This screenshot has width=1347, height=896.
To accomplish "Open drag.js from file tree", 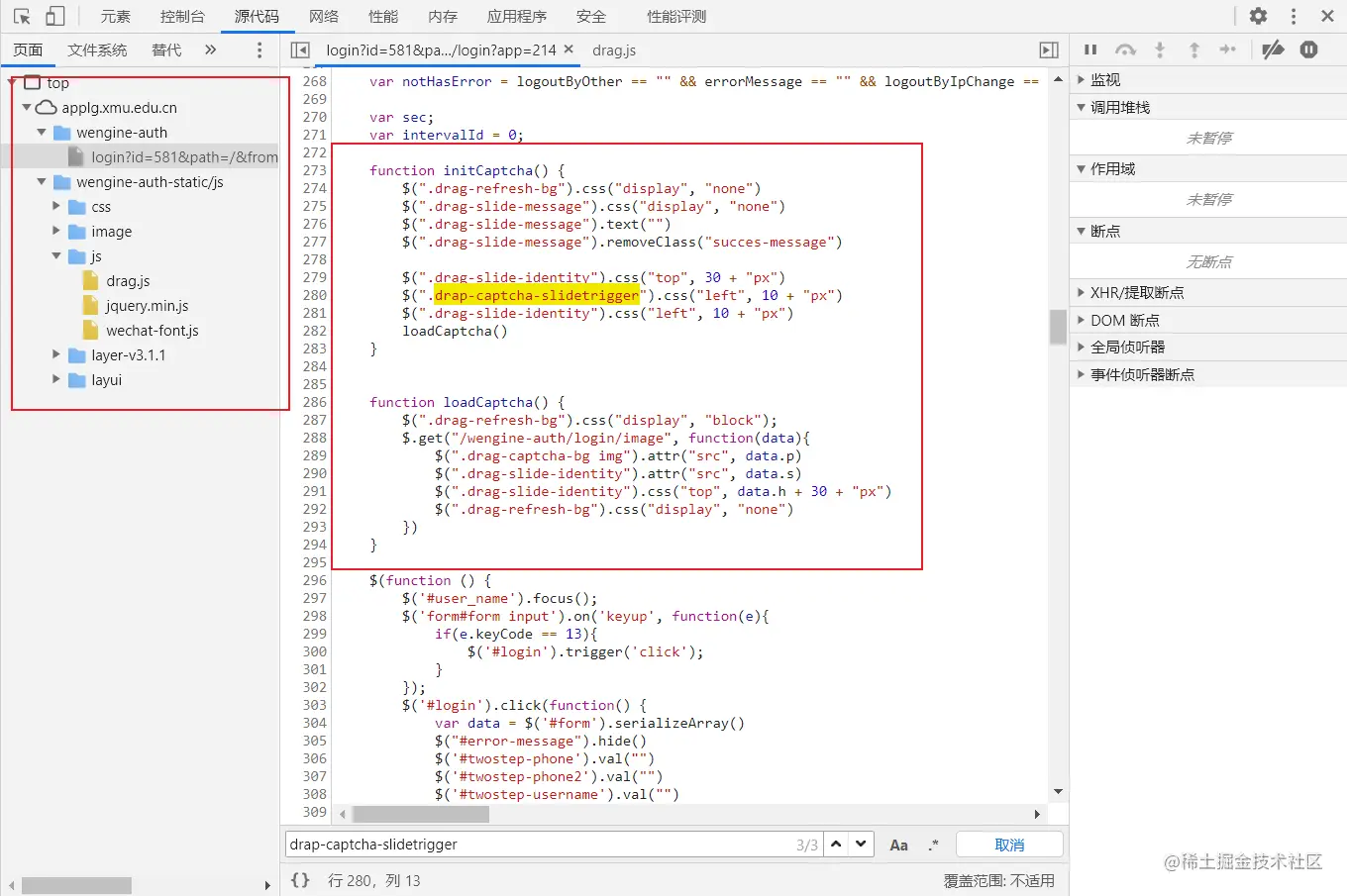I will pos(128,281).
